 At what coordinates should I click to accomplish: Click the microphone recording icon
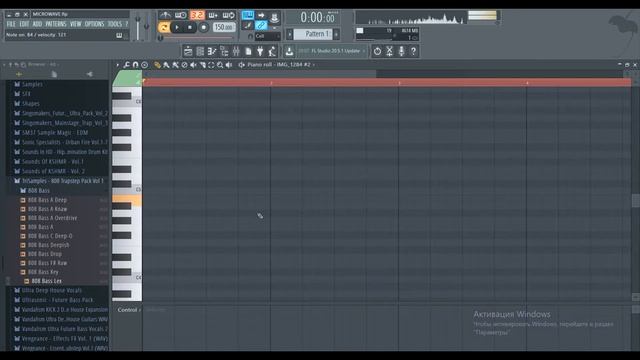click(x=402, y=51)
